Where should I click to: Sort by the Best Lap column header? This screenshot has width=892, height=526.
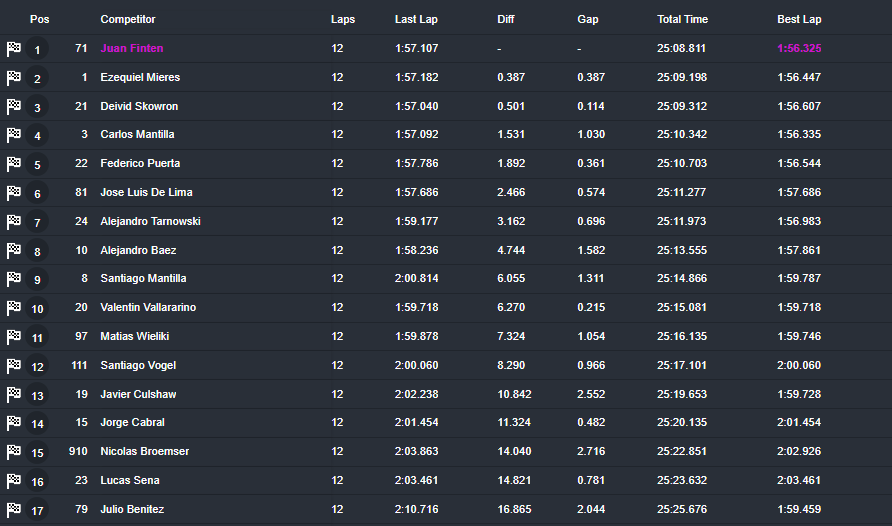[799, 19]
